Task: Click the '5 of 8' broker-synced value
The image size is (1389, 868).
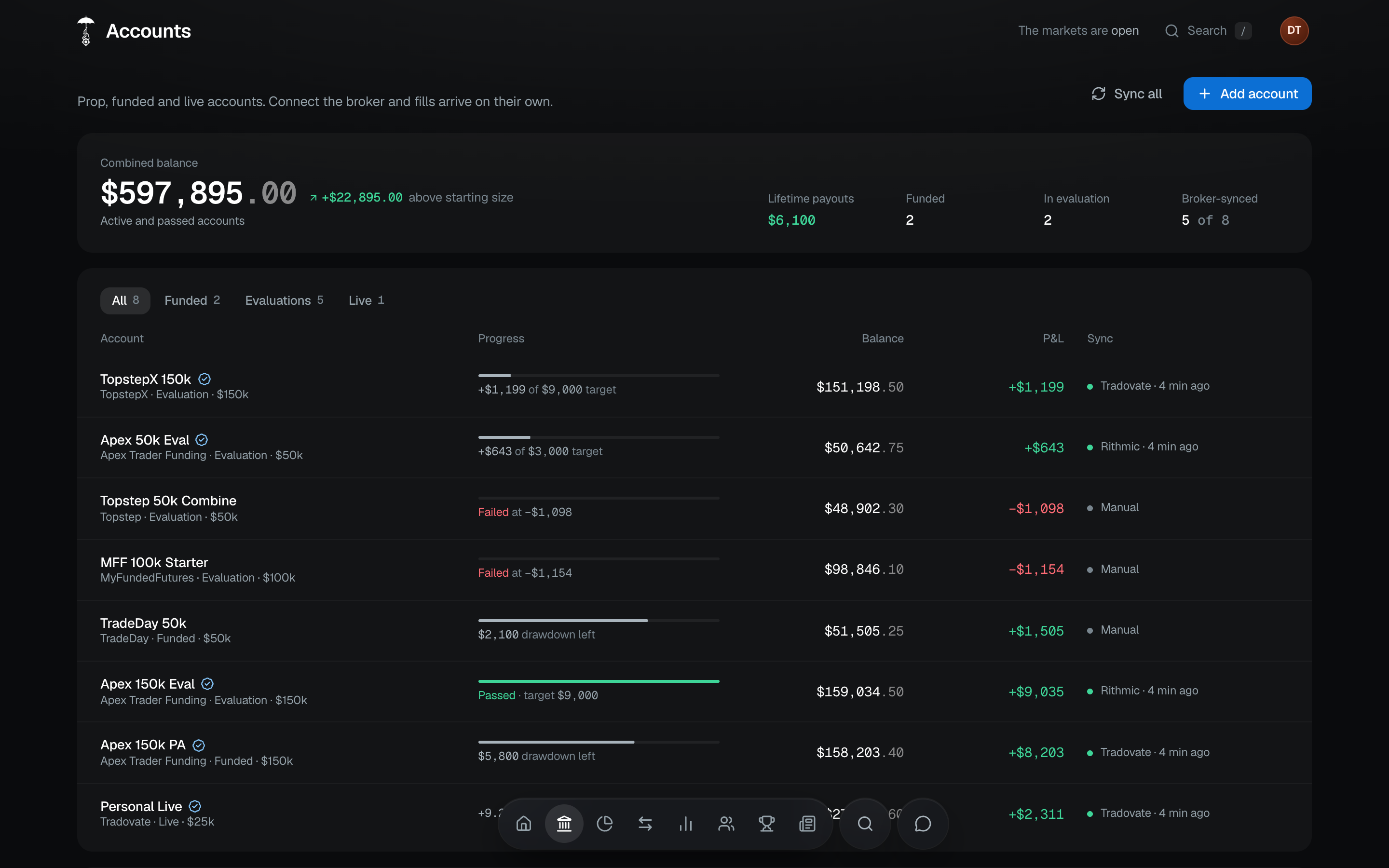Action: pos(1205,220)
